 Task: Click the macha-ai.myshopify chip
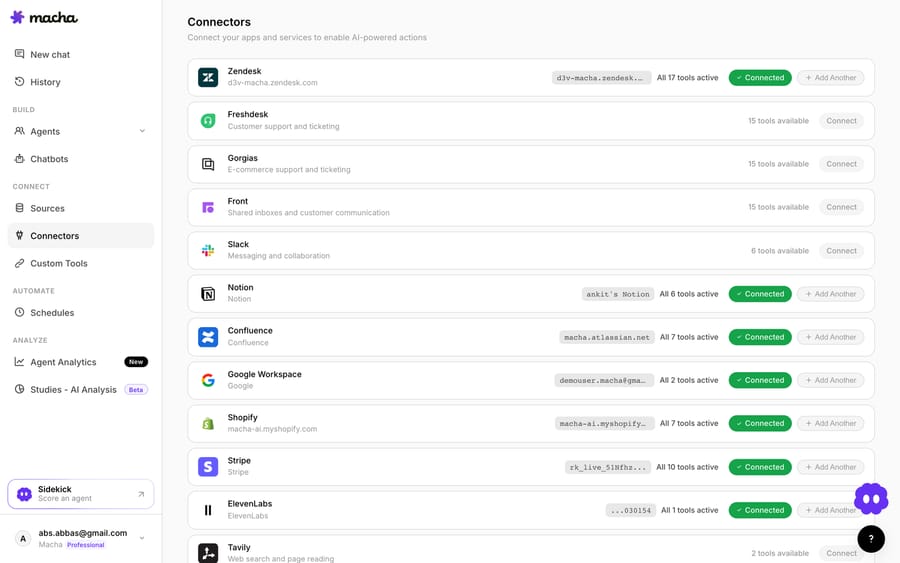click(x=604, y=424)
